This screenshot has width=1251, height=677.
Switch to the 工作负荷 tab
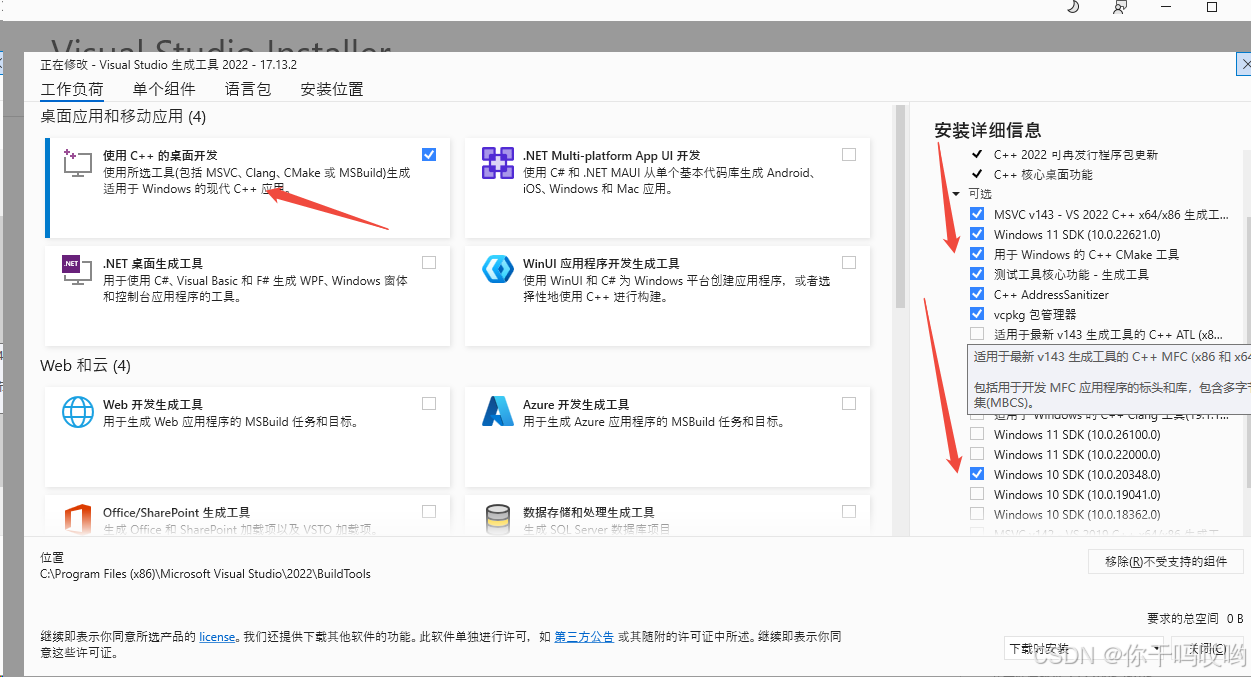click(x=71, y=89)
